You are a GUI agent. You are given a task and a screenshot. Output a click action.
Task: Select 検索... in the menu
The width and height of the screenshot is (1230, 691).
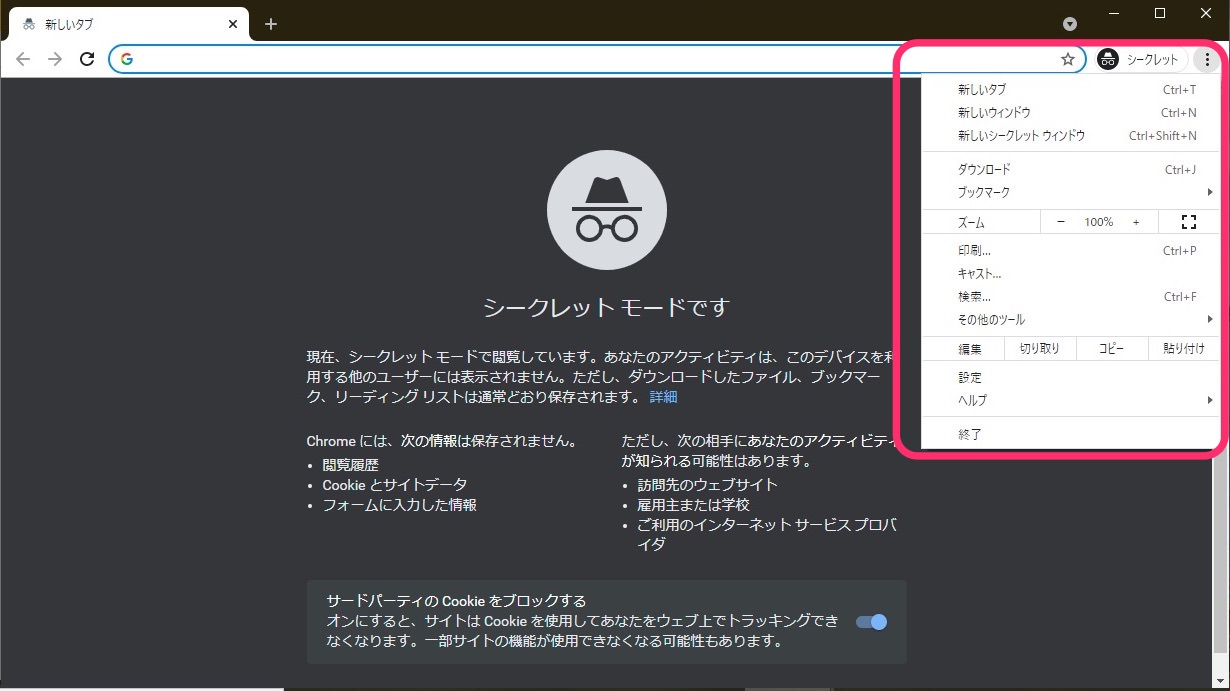coord(1070,296)
